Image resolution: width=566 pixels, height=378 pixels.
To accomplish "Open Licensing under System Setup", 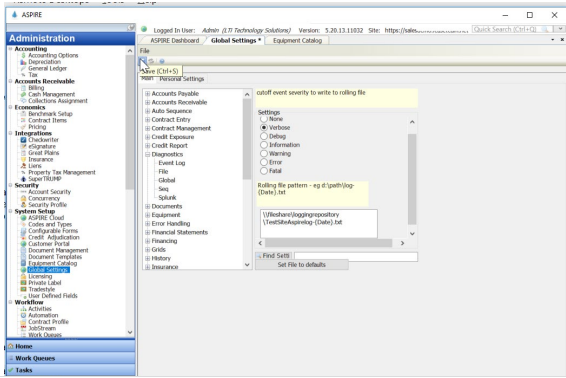I will click(40, 276).
